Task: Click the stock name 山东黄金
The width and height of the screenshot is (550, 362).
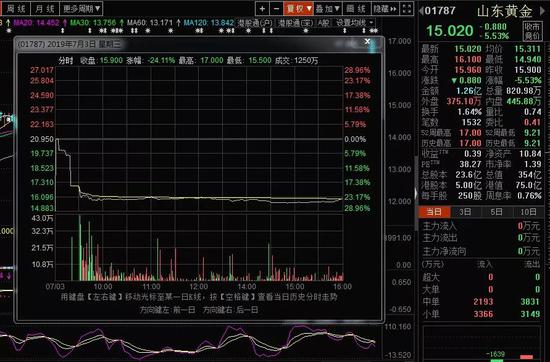Action: tap(504, 11)
